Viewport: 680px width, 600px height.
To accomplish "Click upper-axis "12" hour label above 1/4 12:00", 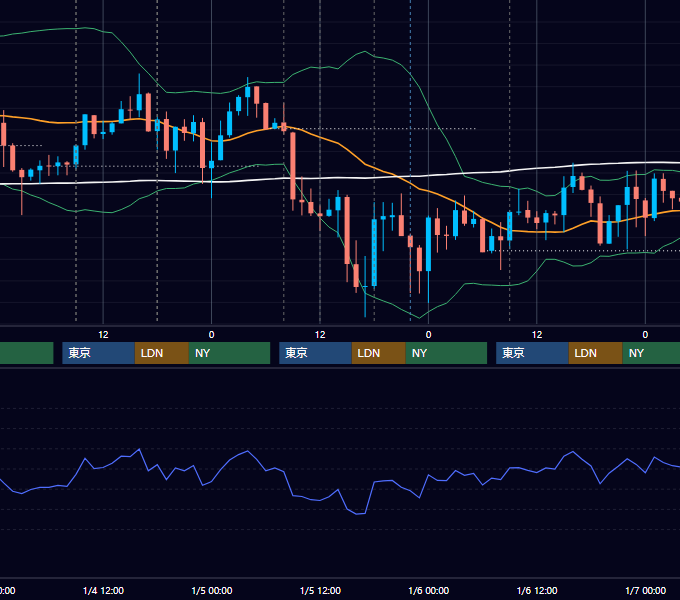I will 103,335.
